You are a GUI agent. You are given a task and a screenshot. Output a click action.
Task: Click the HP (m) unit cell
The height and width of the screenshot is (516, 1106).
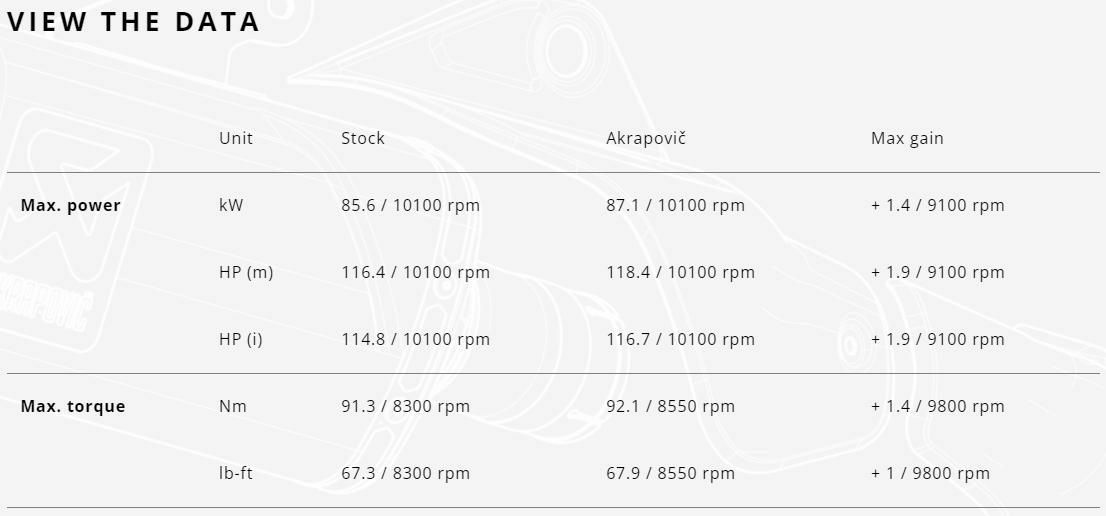(246, 272)
